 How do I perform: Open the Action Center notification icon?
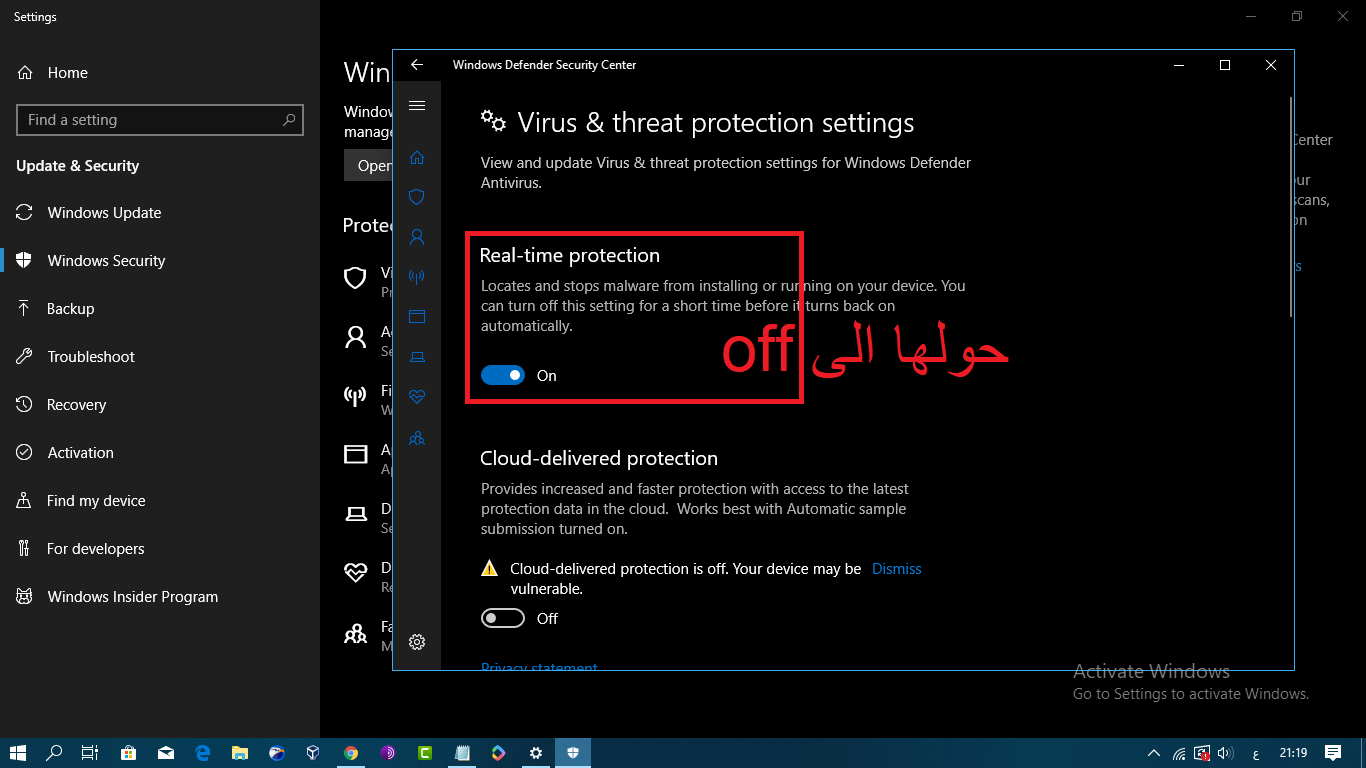pos(1333,753)
